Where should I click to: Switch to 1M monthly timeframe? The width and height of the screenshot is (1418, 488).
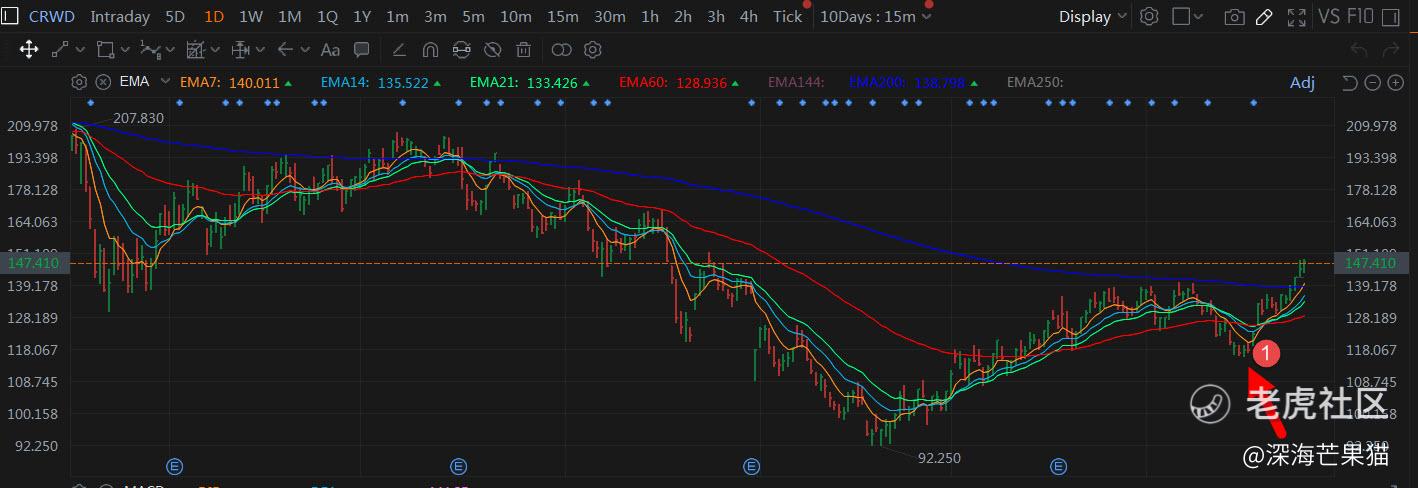(290, 16)
